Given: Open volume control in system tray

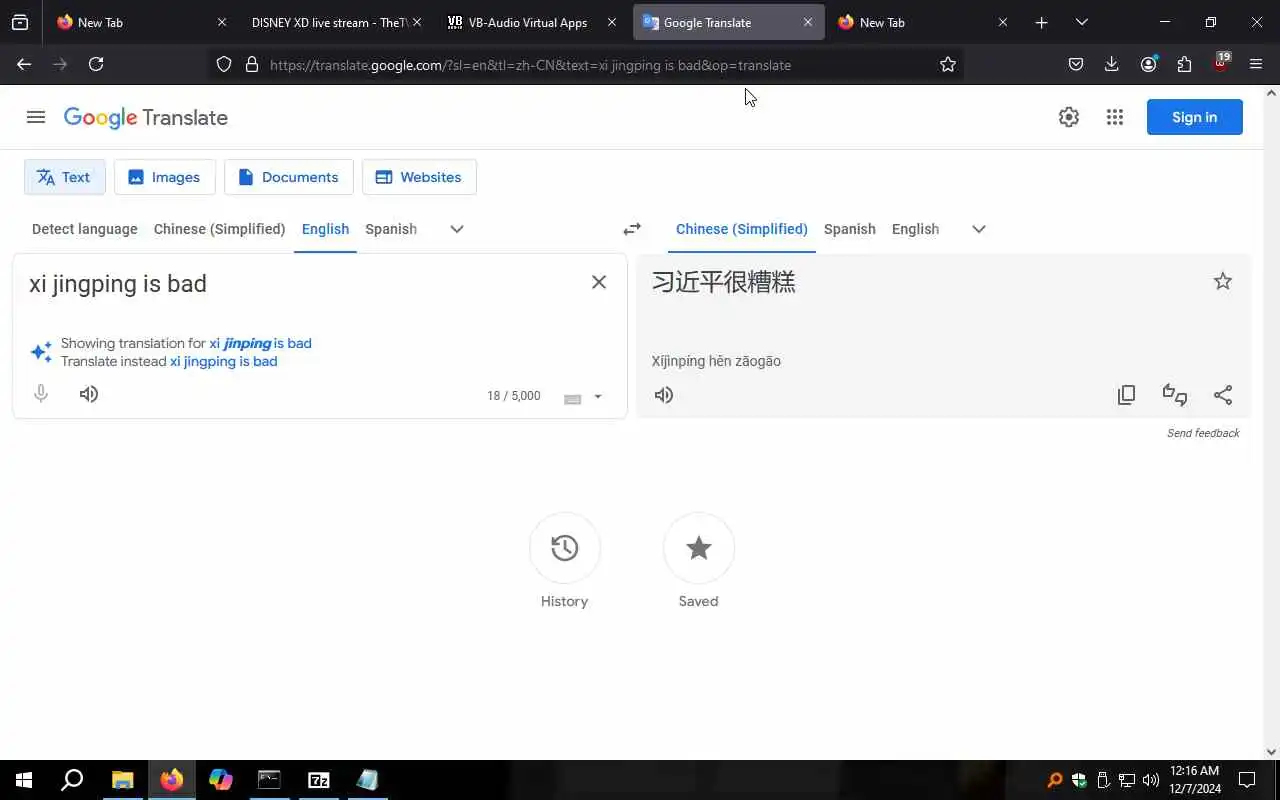Looking at the screenshot, I should click(1150, 780).
